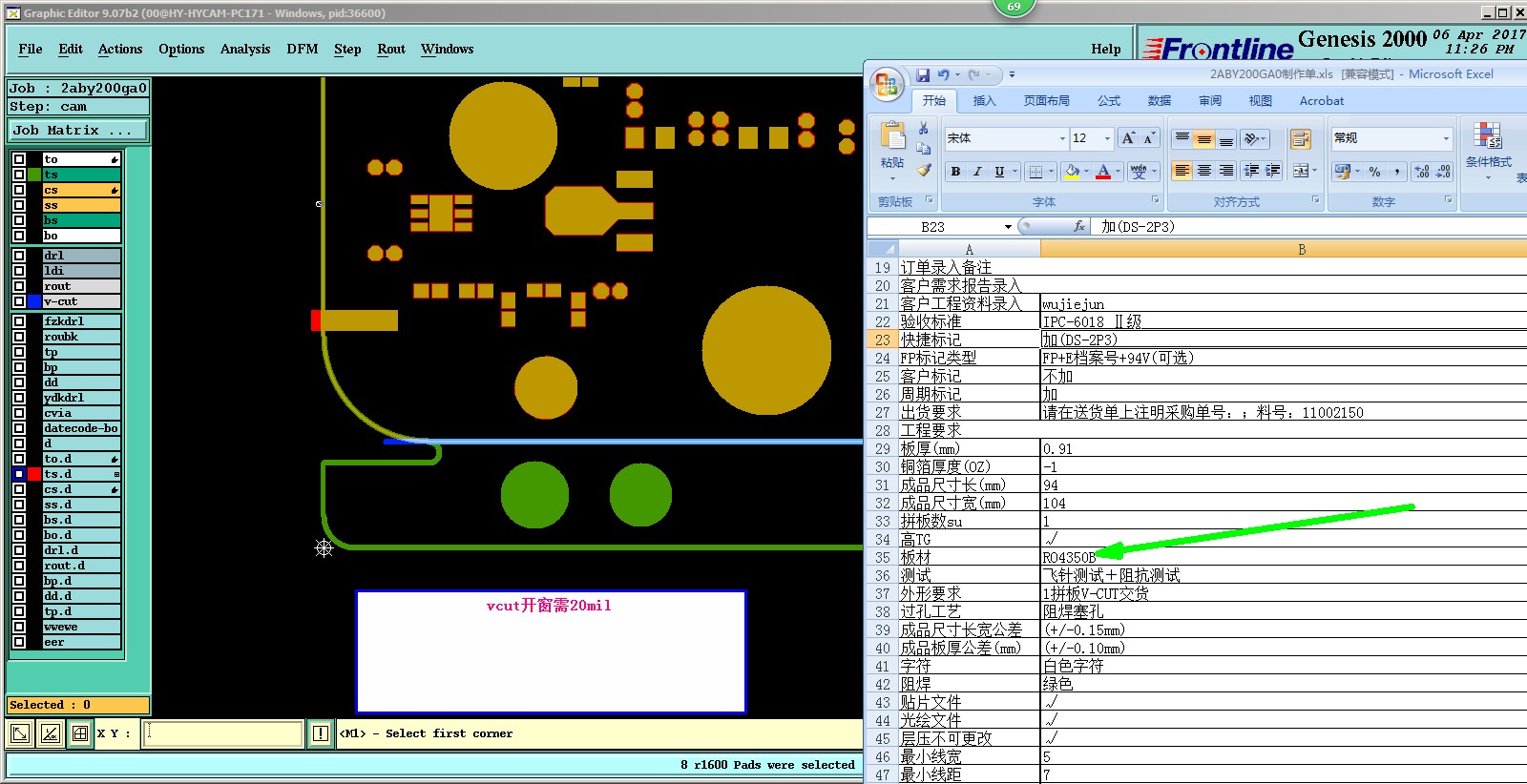Center text horizontally in the cell

pos(1204,171)
